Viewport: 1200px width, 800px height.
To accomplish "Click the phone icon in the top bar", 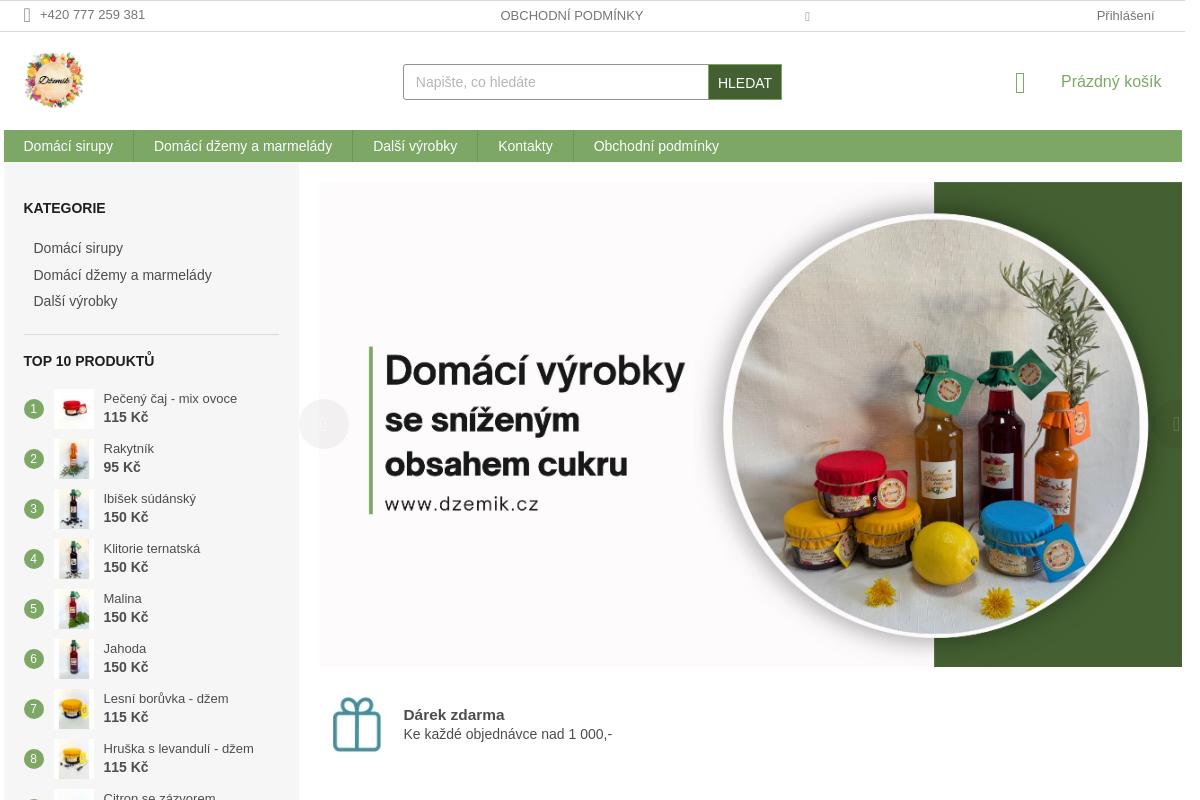I will 29,15.
